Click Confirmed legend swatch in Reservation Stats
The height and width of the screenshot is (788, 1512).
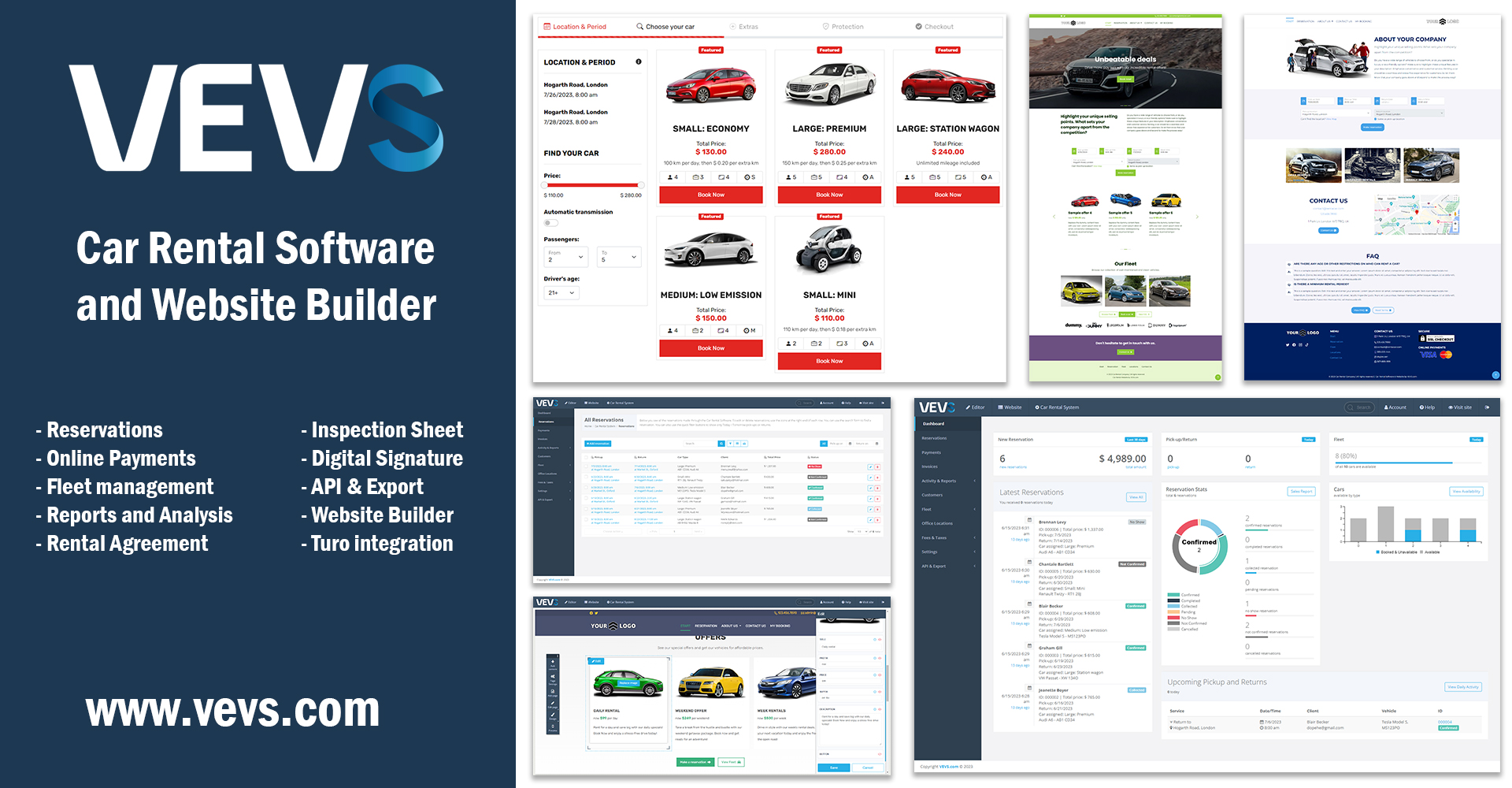pyautogui.click(x=1173, y=594)
